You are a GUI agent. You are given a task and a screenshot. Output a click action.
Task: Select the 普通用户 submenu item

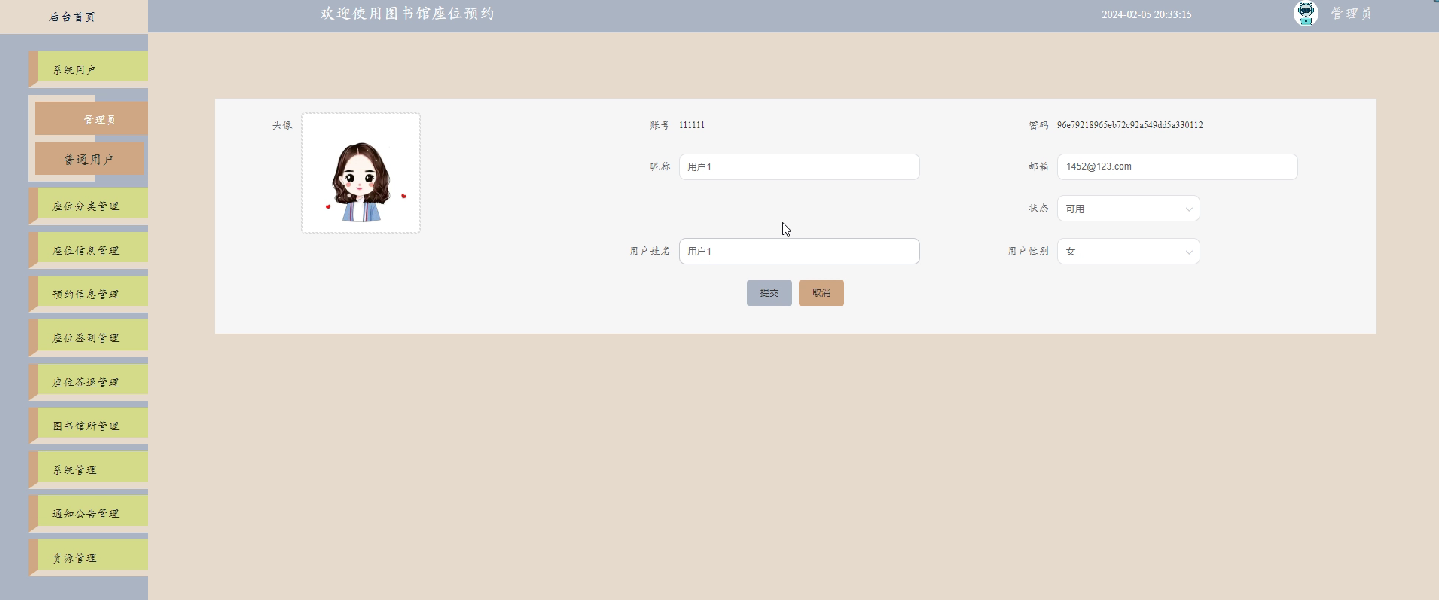coord(89,159)
